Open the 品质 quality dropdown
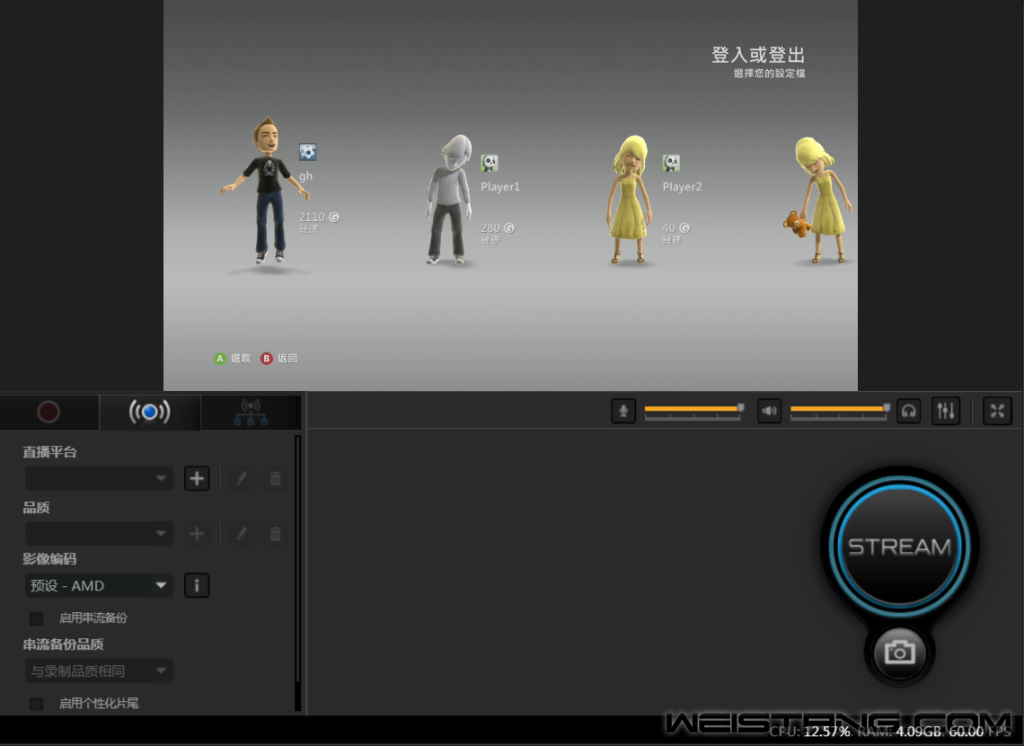Image resolution: width=1024 pixels, height=746 pixels. click(x=99, y=534)
